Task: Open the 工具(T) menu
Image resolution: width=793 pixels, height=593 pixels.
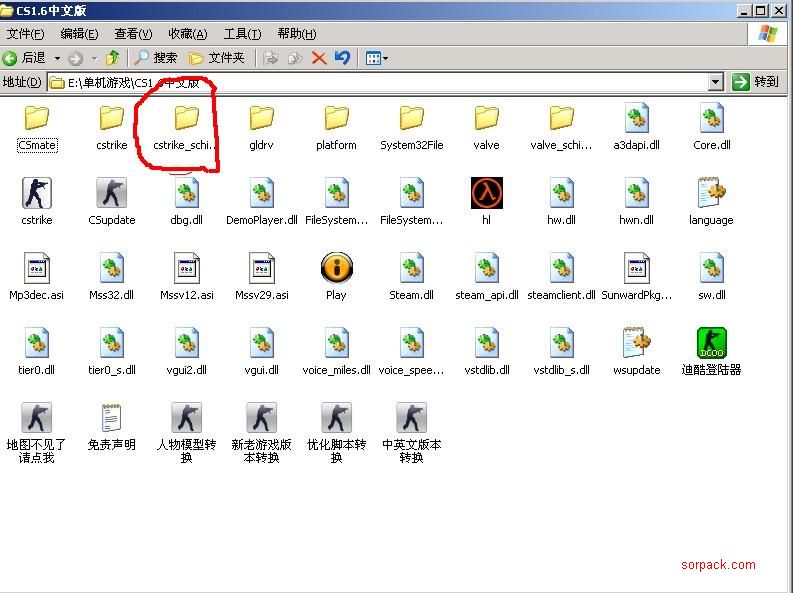Action: tap(242, 34)
